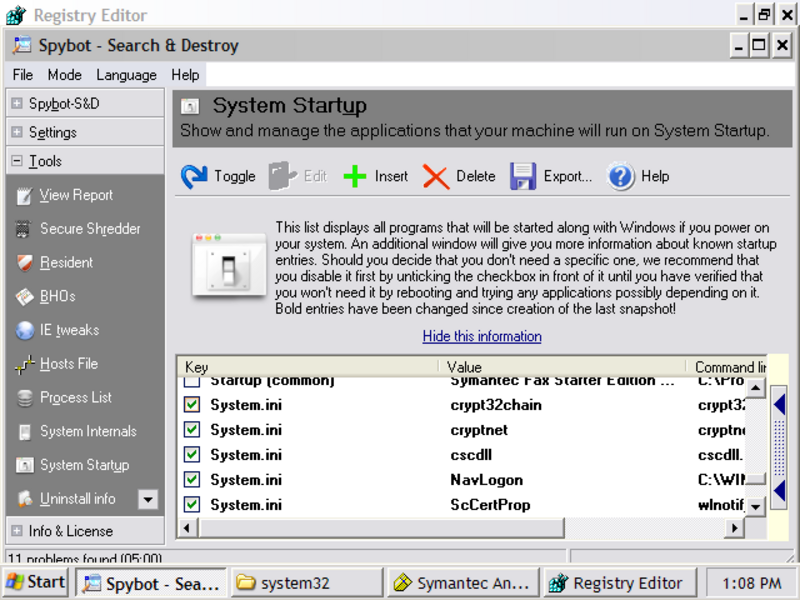Click the lower blue arrow on right panel
The image size is (800, 600).
779,491
